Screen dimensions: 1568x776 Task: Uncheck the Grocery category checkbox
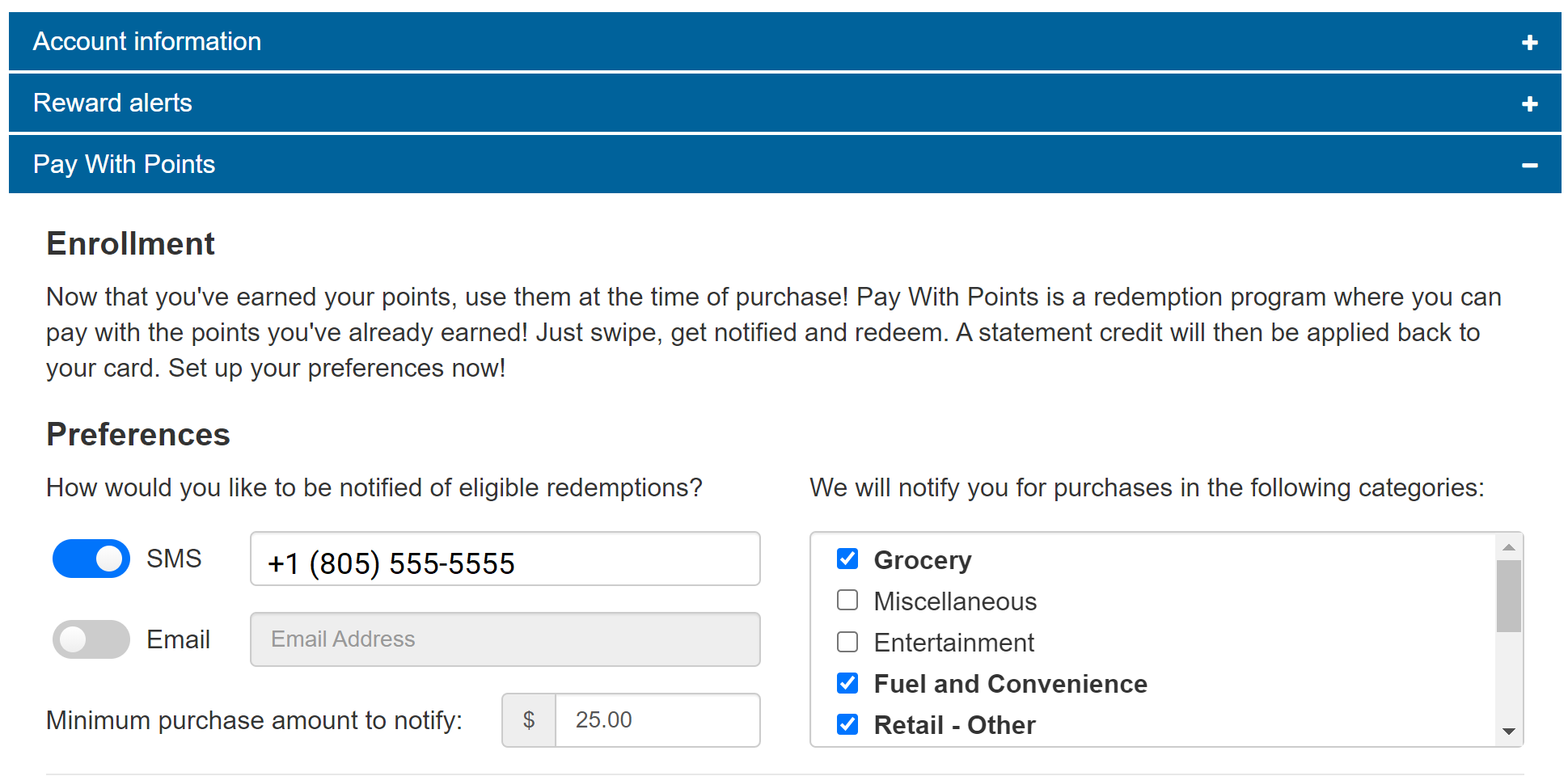(x=847, y=559)
